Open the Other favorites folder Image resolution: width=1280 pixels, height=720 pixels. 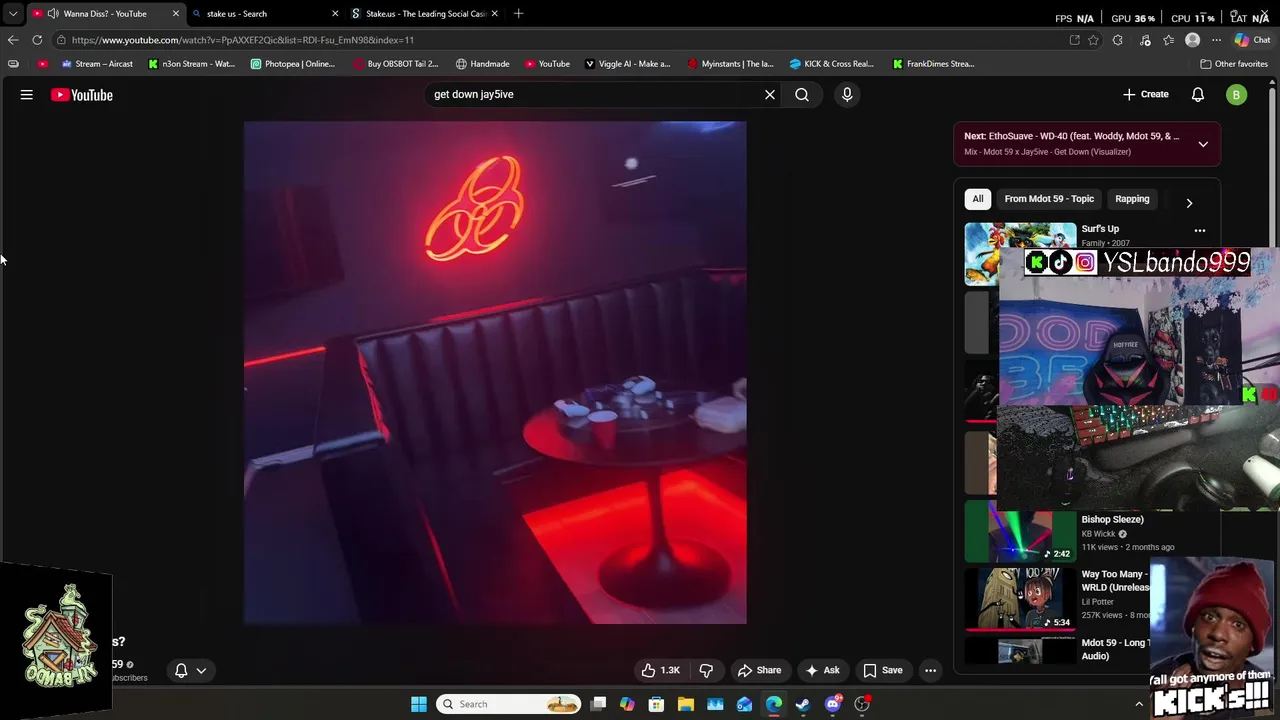1234,64
